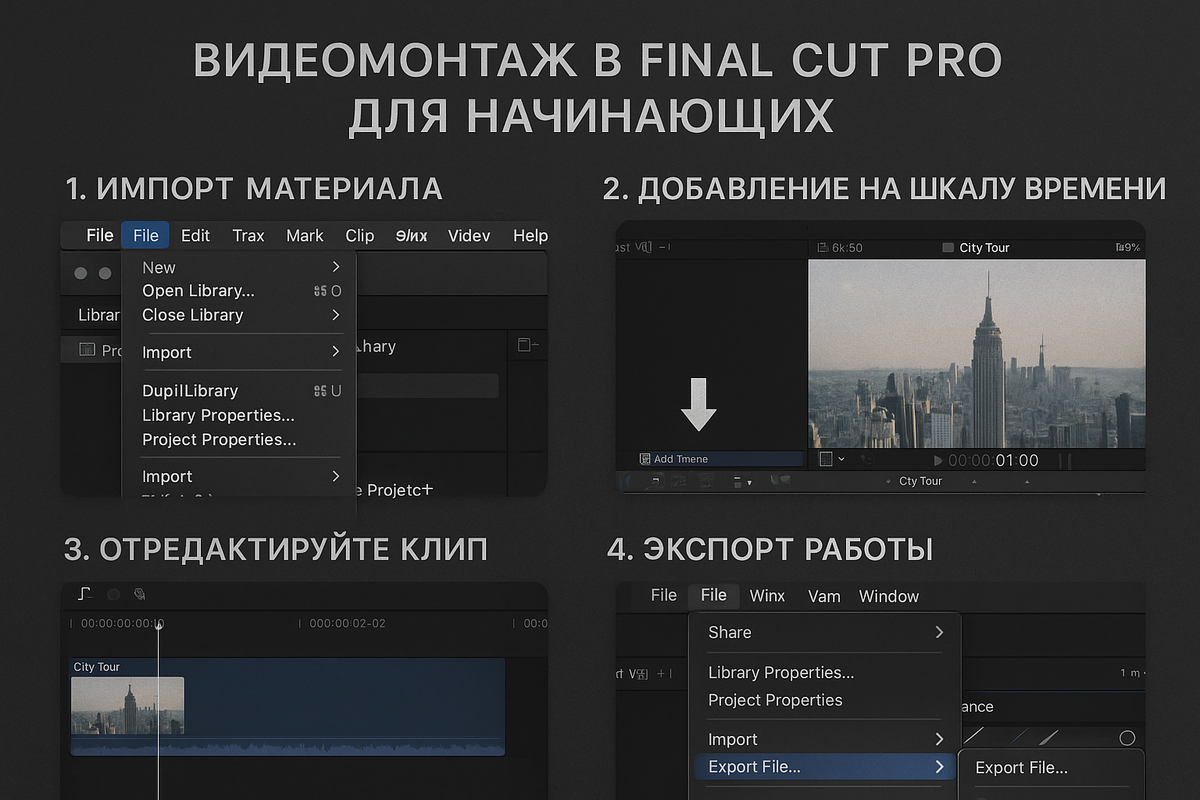1200x800 pixels.
Task: Click the dim circle icon above timeline
Action: 113,594
